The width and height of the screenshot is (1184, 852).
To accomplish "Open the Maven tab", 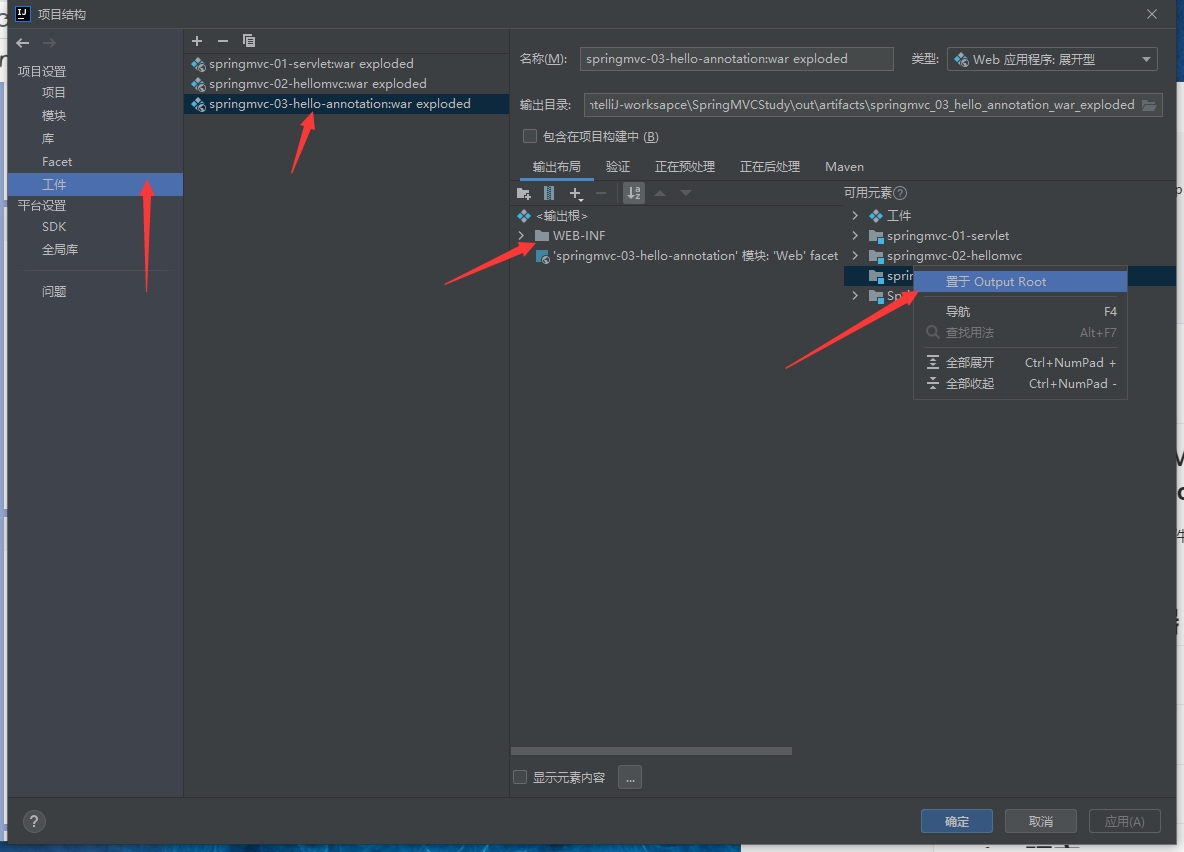I will pyautogui.click(x=844, y=167).
